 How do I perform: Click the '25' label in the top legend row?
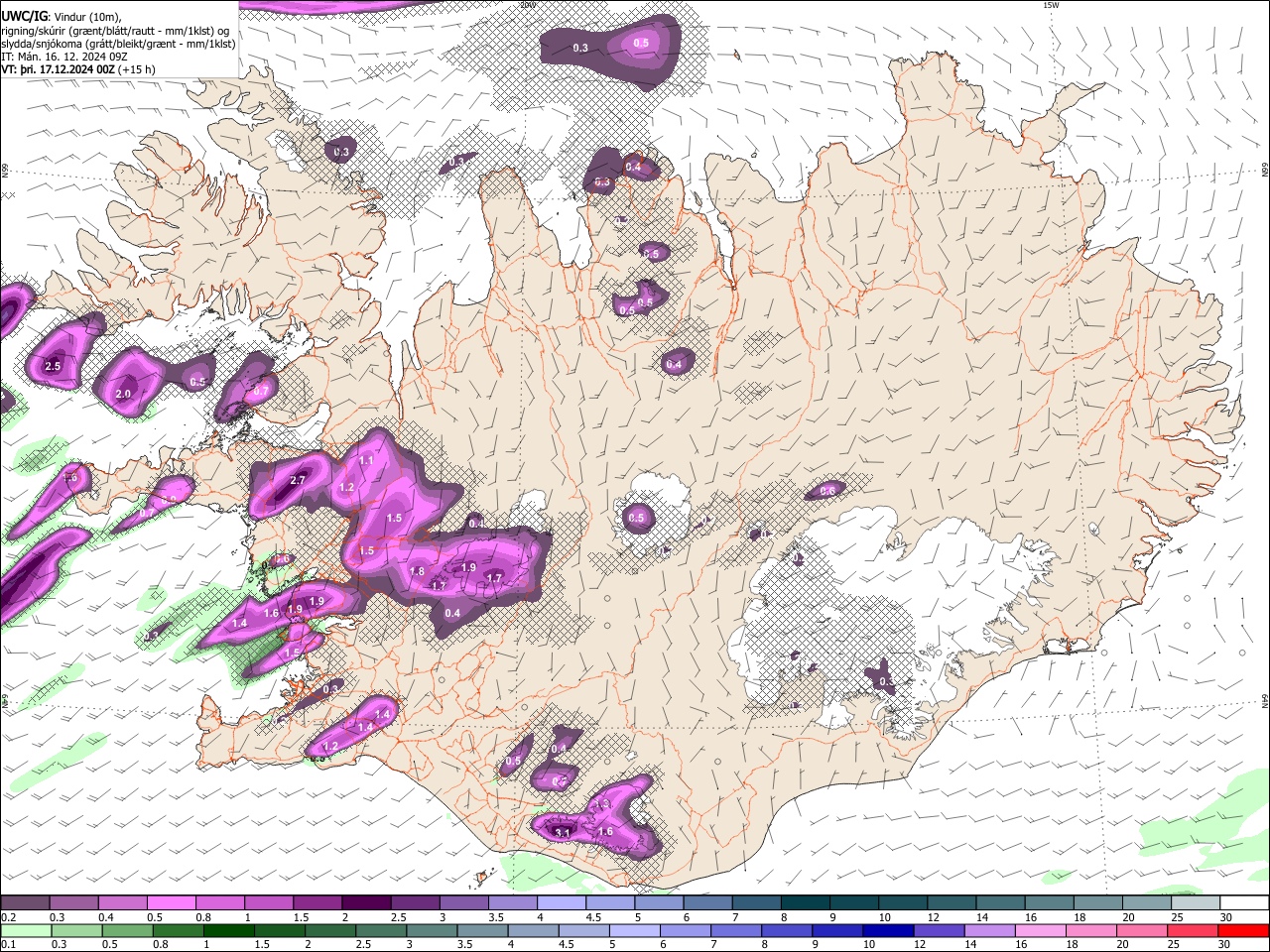point(1178,917)
